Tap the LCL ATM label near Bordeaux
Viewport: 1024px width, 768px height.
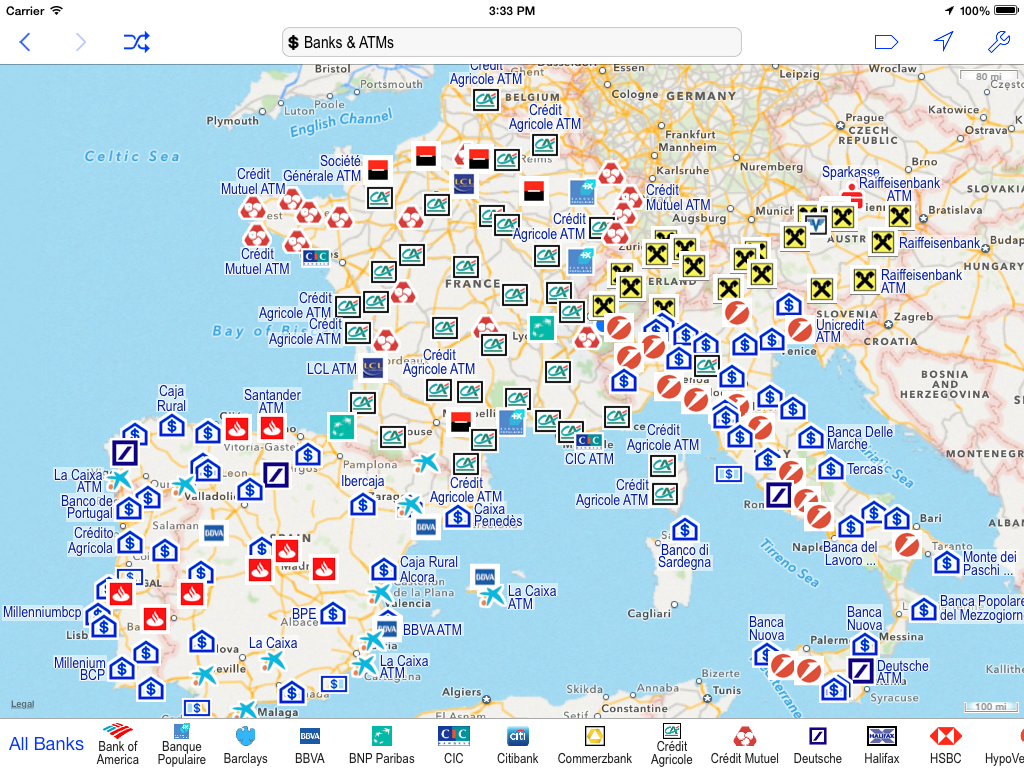[x=332, y=369]
